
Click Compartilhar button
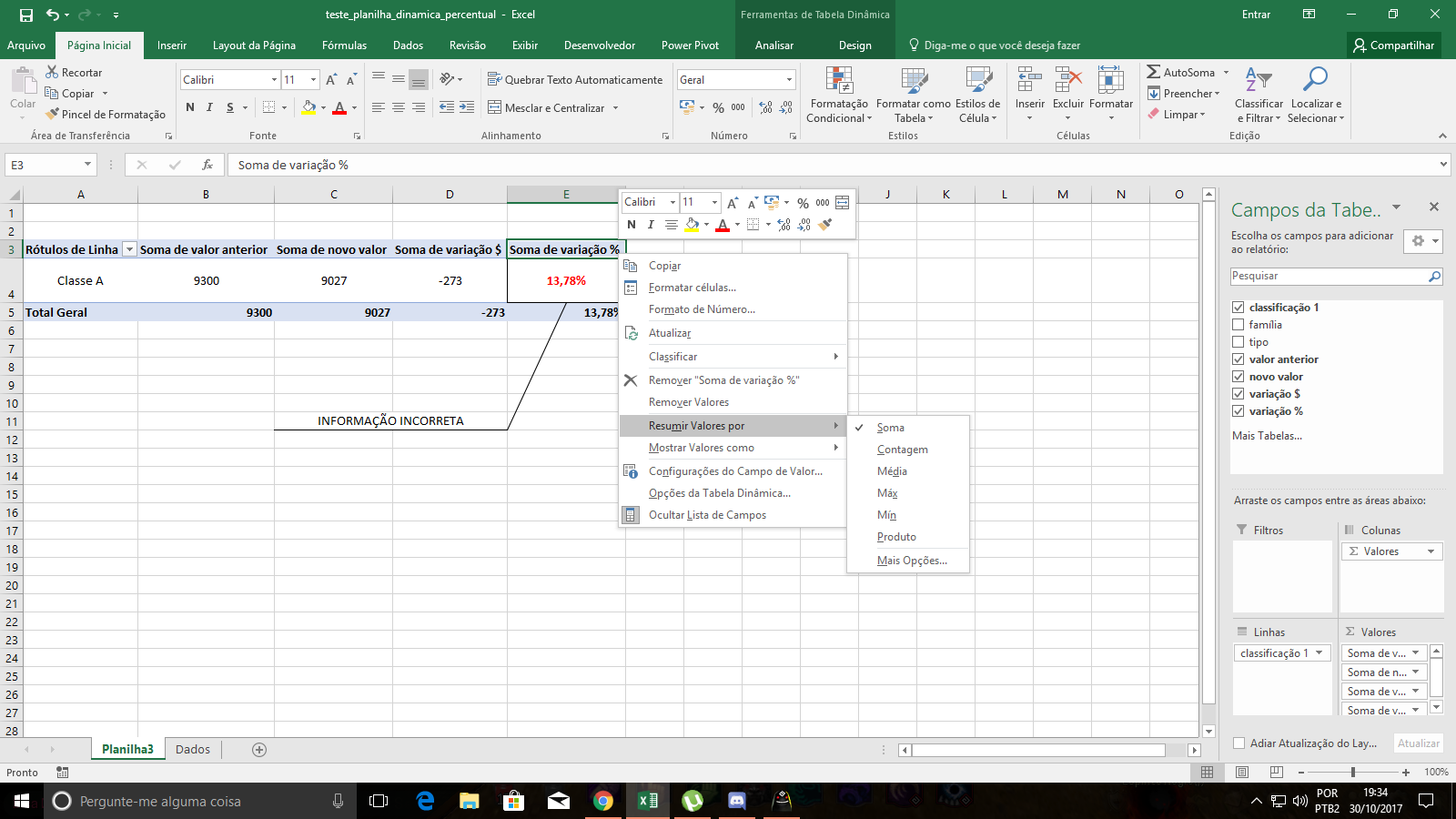1394,45
